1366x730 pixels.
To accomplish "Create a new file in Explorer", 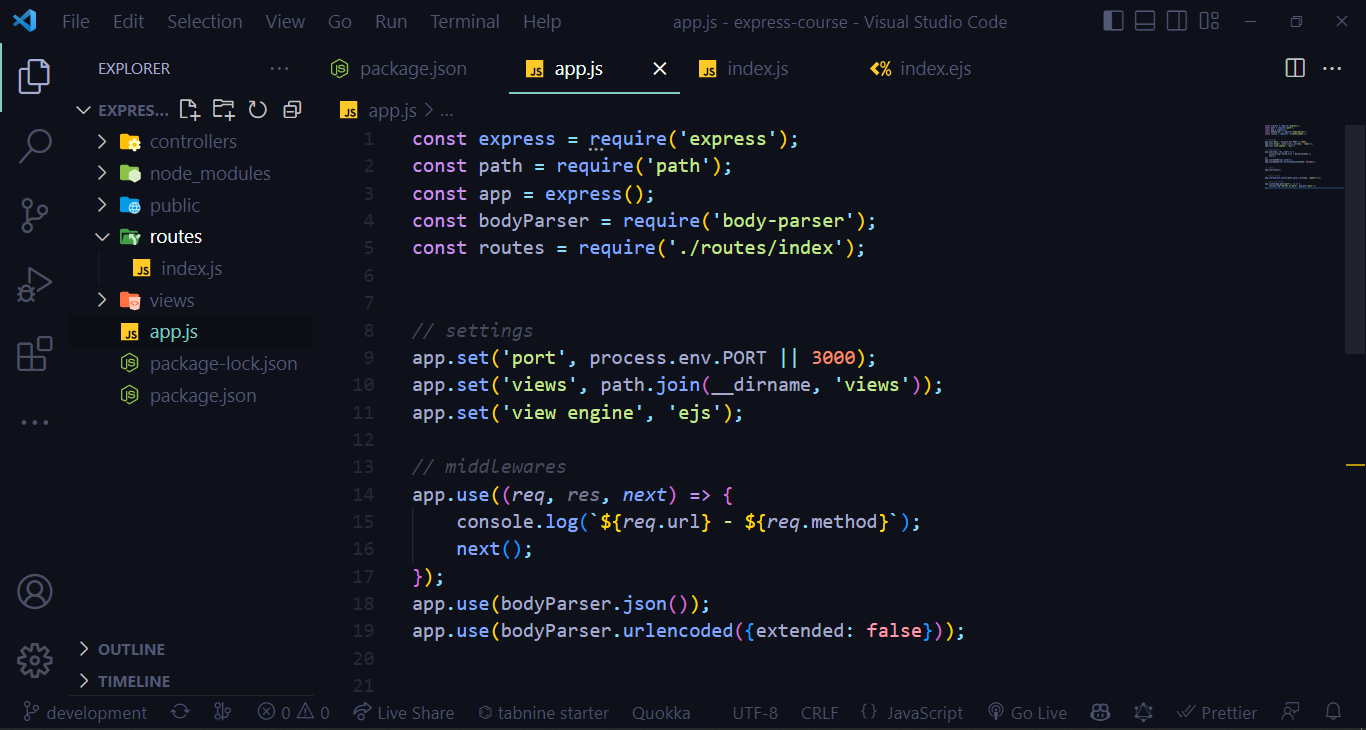I will click(x=189, y=110).
